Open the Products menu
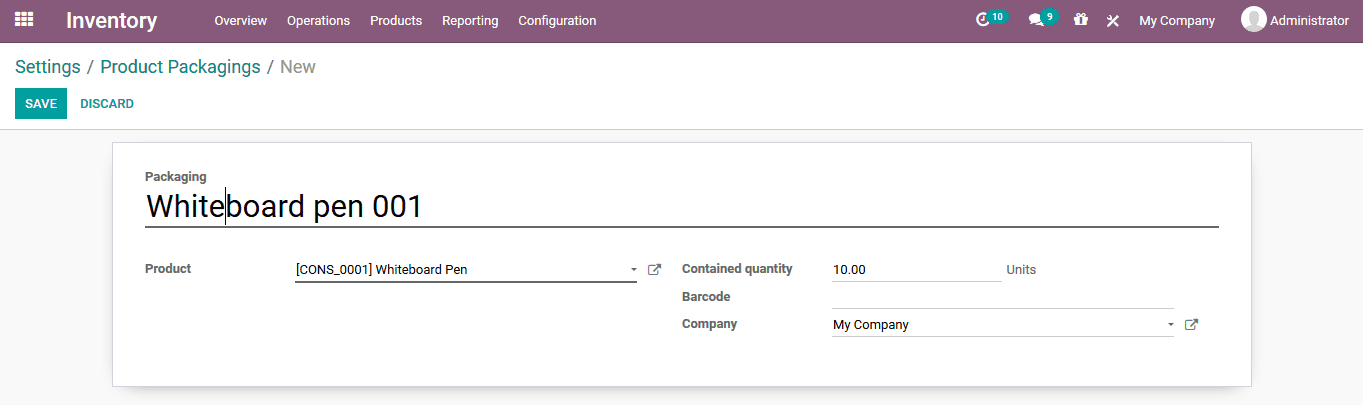Screen dimensions: 1363x405 [395, 21]
